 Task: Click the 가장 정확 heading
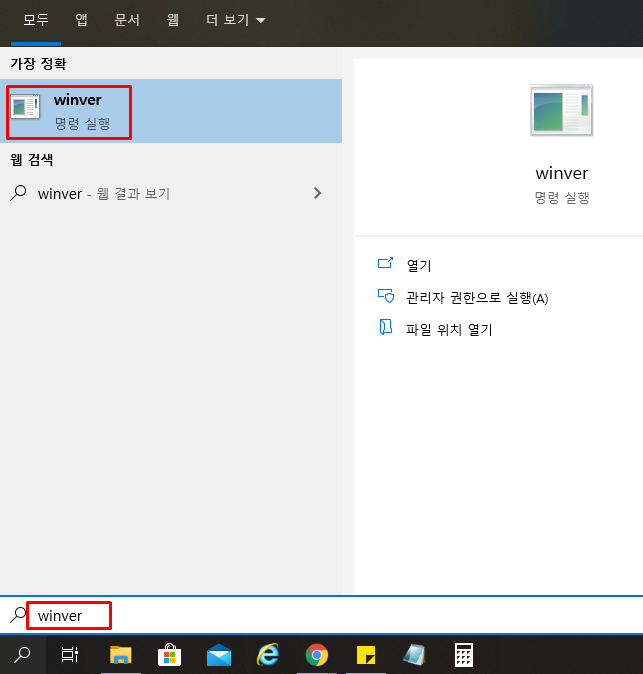coord(38,64)
